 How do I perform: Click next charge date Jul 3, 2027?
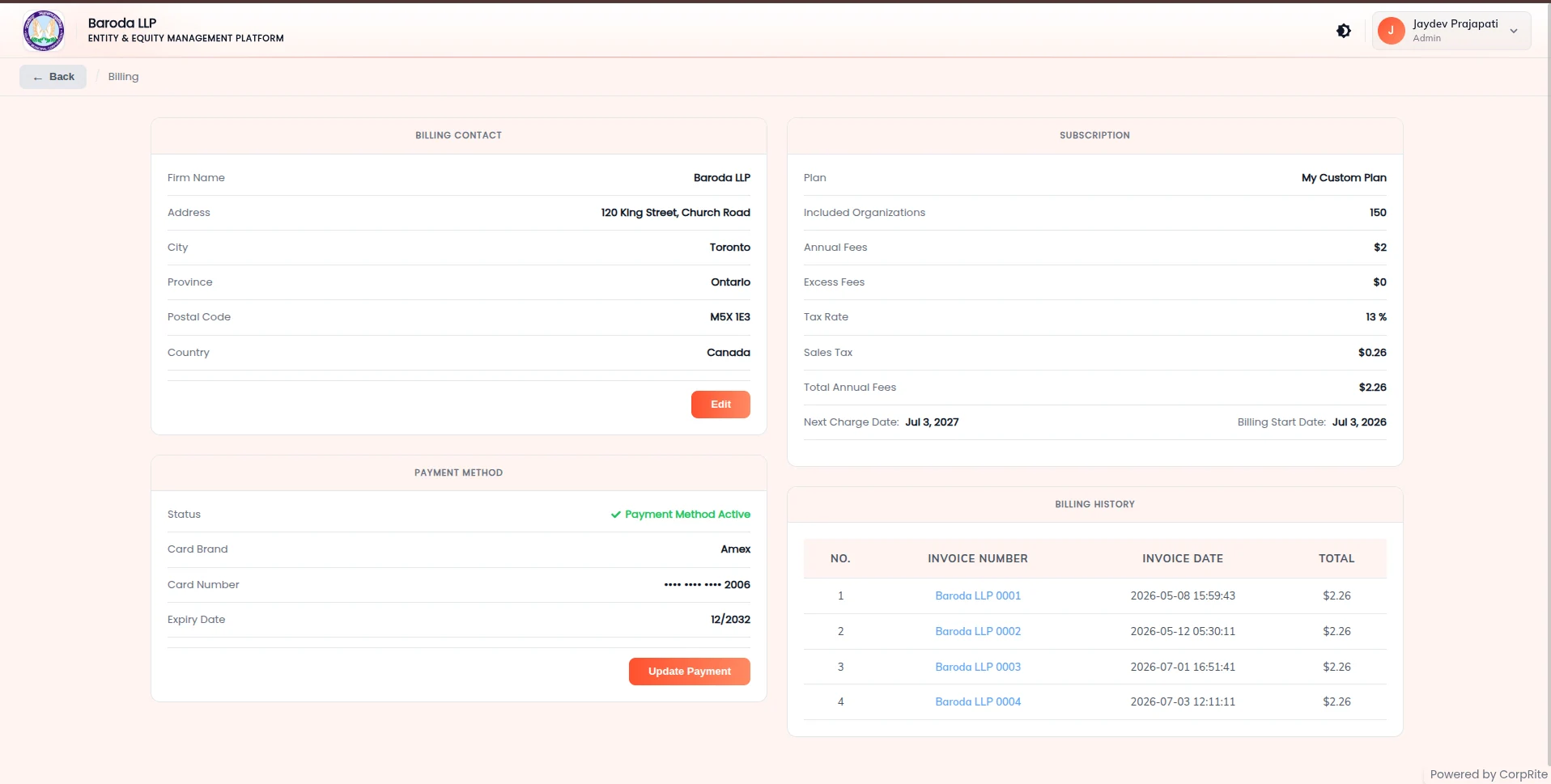pos(932,422)
